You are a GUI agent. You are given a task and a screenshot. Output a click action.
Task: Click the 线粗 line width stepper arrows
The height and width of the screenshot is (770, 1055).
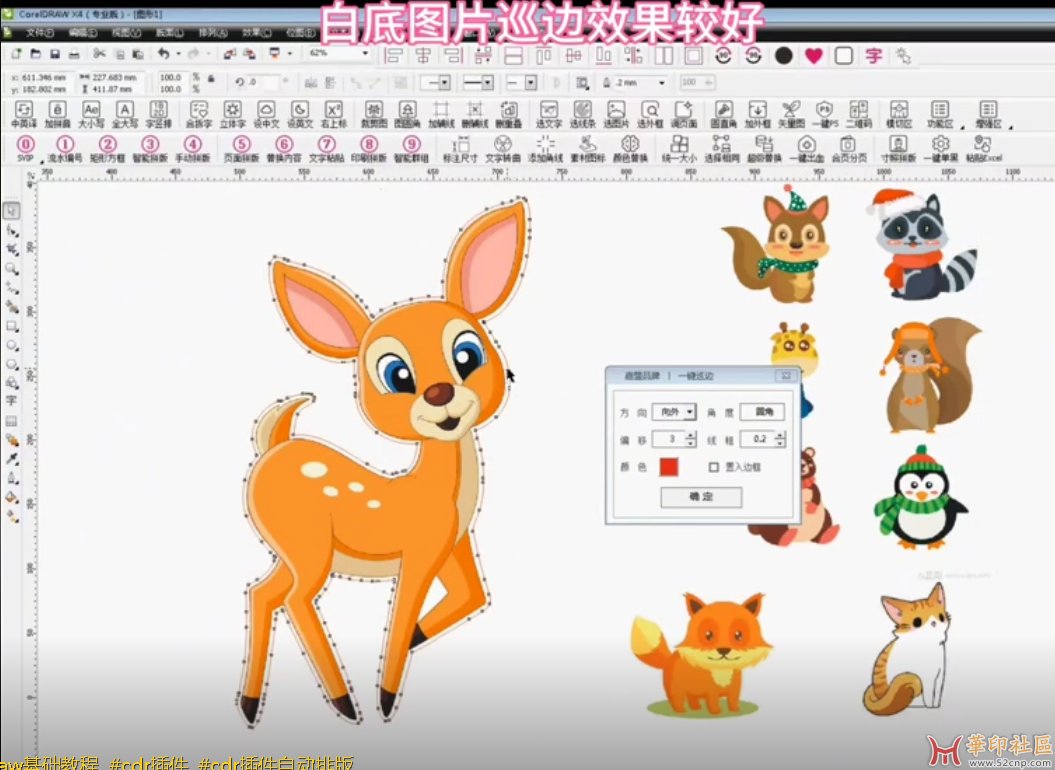[780, 440]
